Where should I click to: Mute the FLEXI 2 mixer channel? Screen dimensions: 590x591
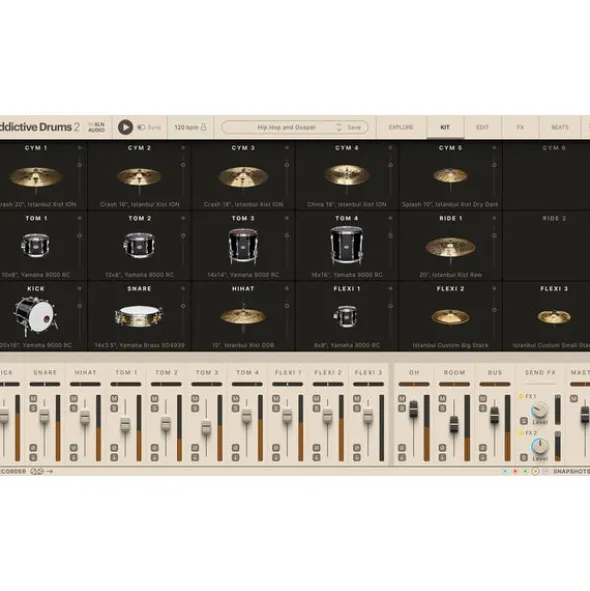click(316, 398)
